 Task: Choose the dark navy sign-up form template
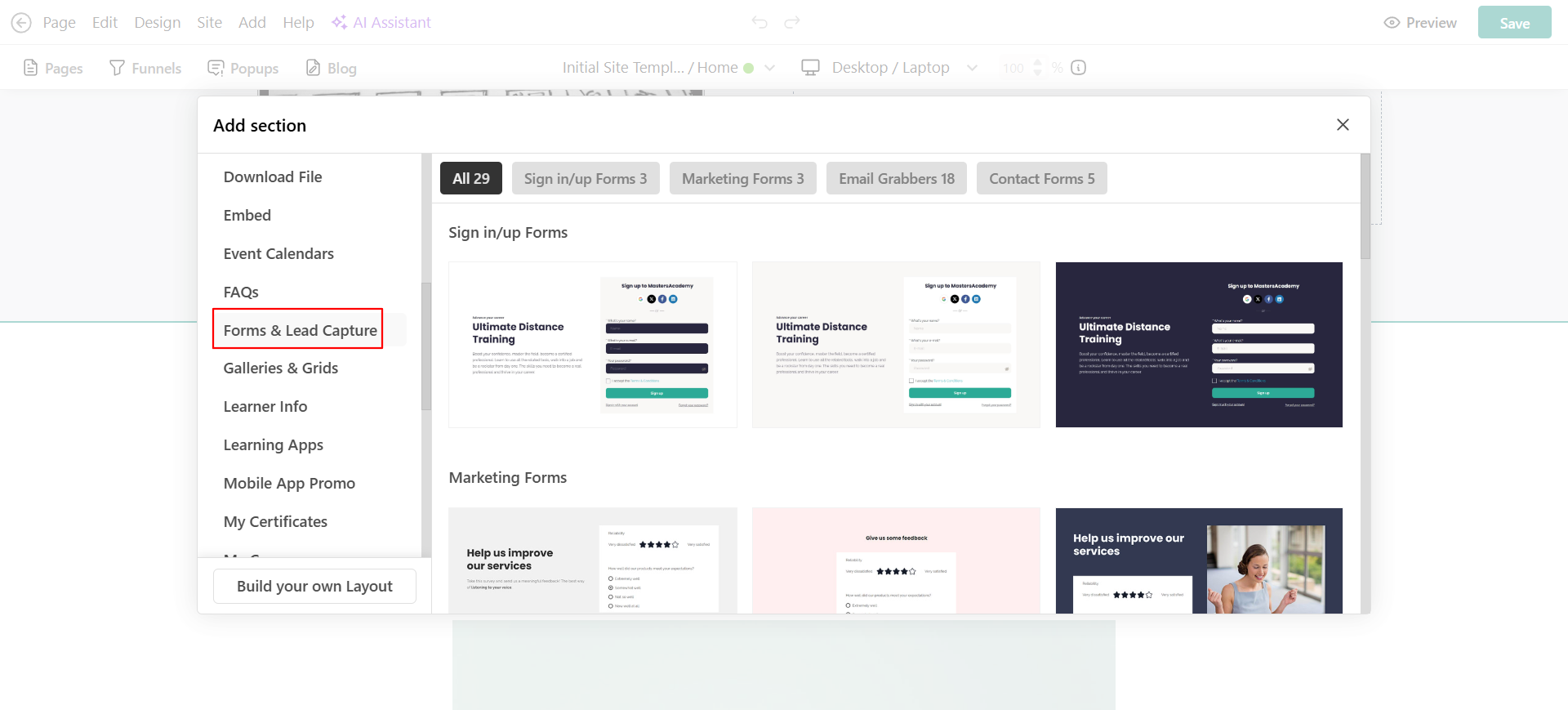click(1199, 345)
